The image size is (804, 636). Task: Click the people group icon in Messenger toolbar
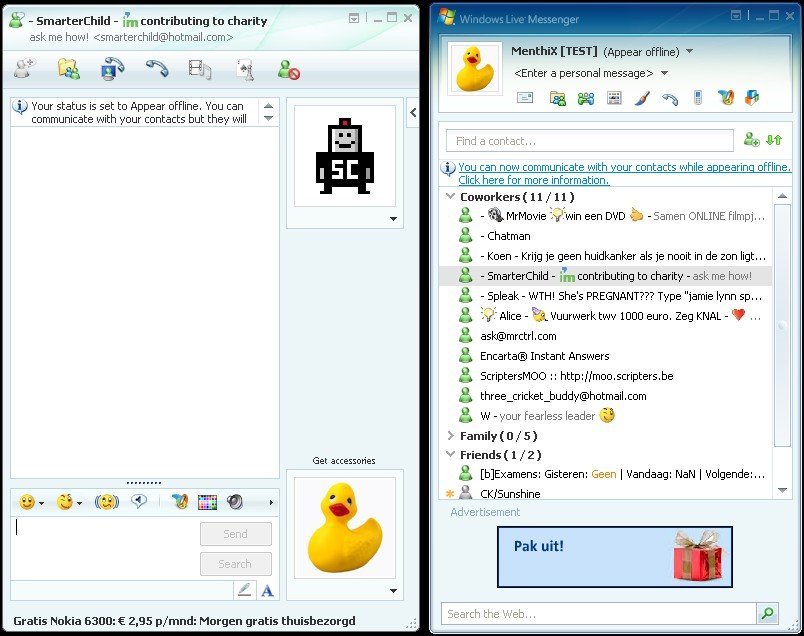click(586, 98)
